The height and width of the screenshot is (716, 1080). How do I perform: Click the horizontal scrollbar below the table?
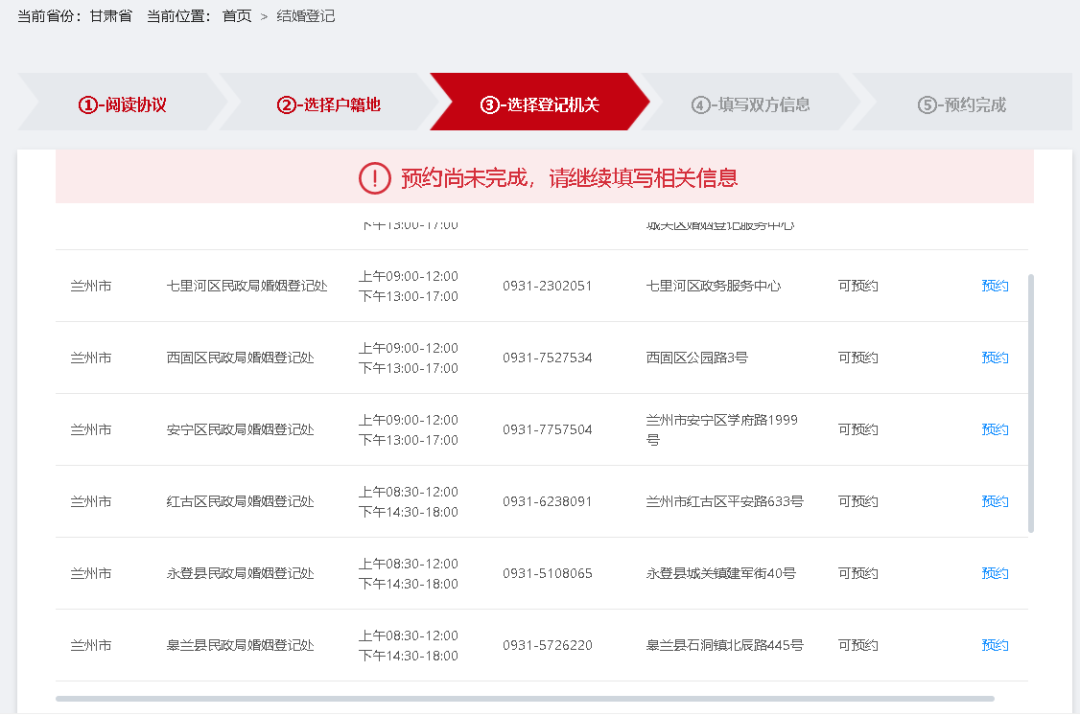coord(525,698)
